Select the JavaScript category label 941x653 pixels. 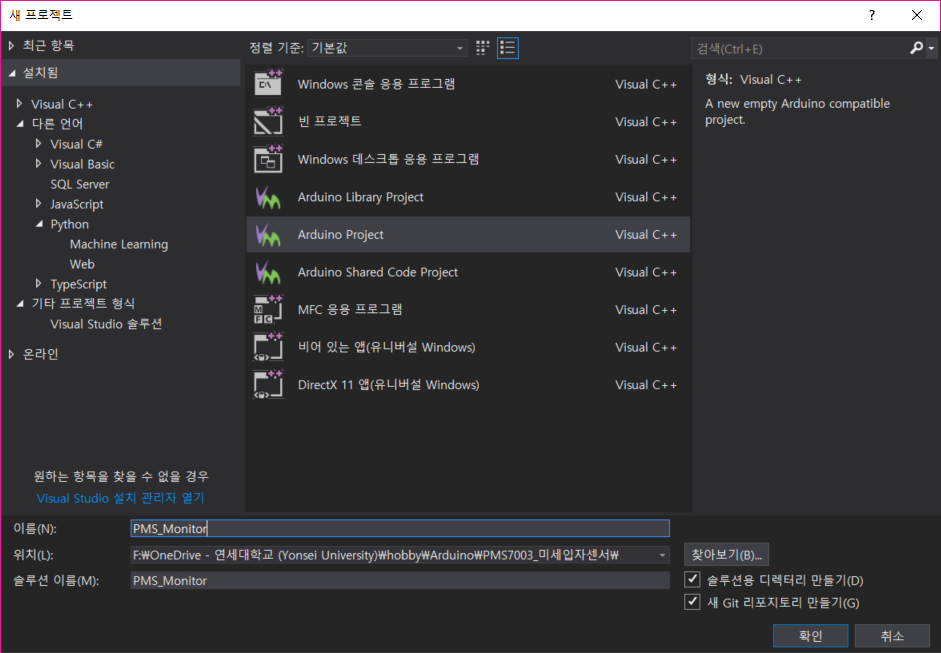[x=77, y=204]
